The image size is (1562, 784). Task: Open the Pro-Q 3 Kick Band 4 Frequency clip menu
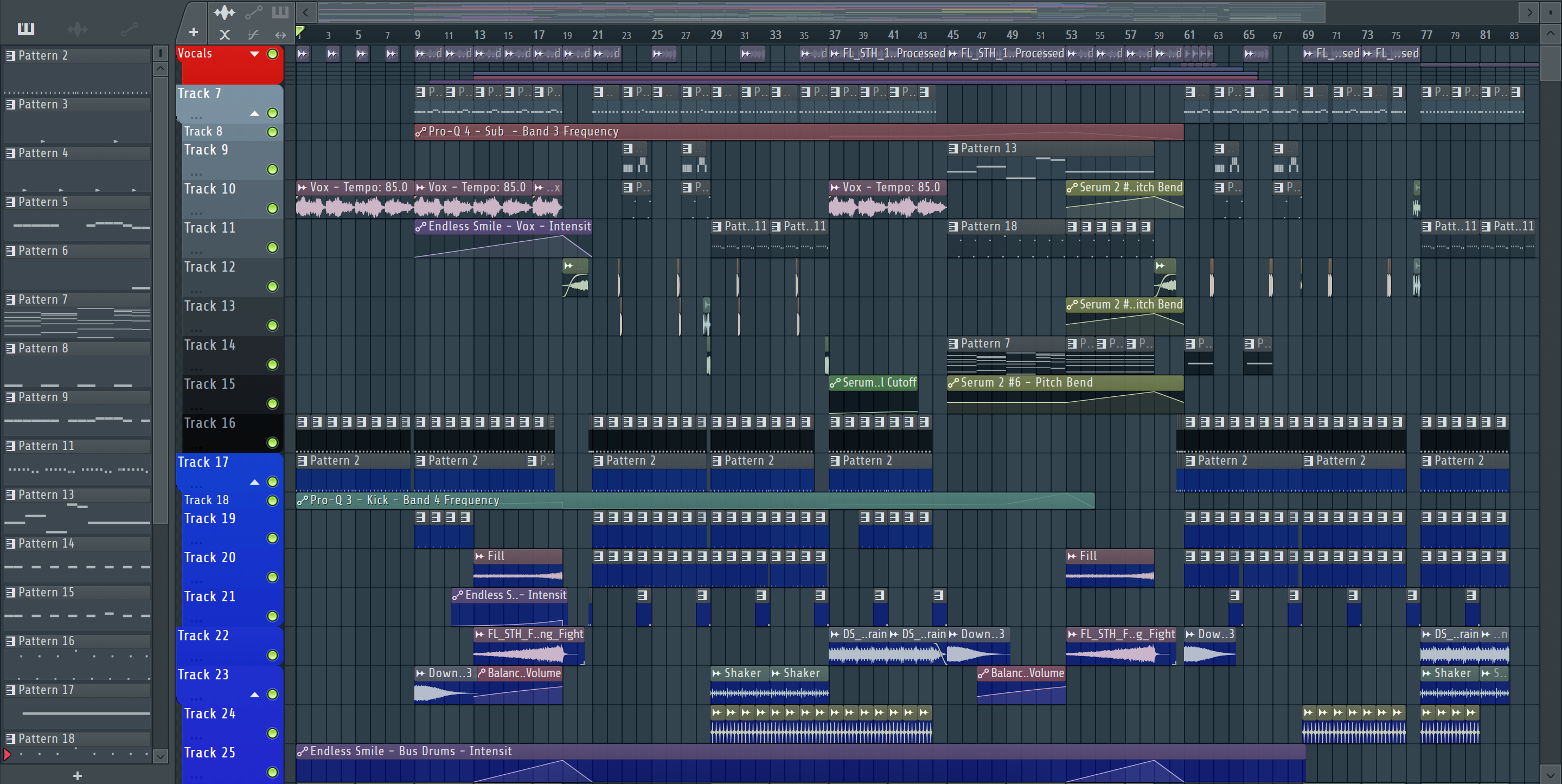click(303, 500)
